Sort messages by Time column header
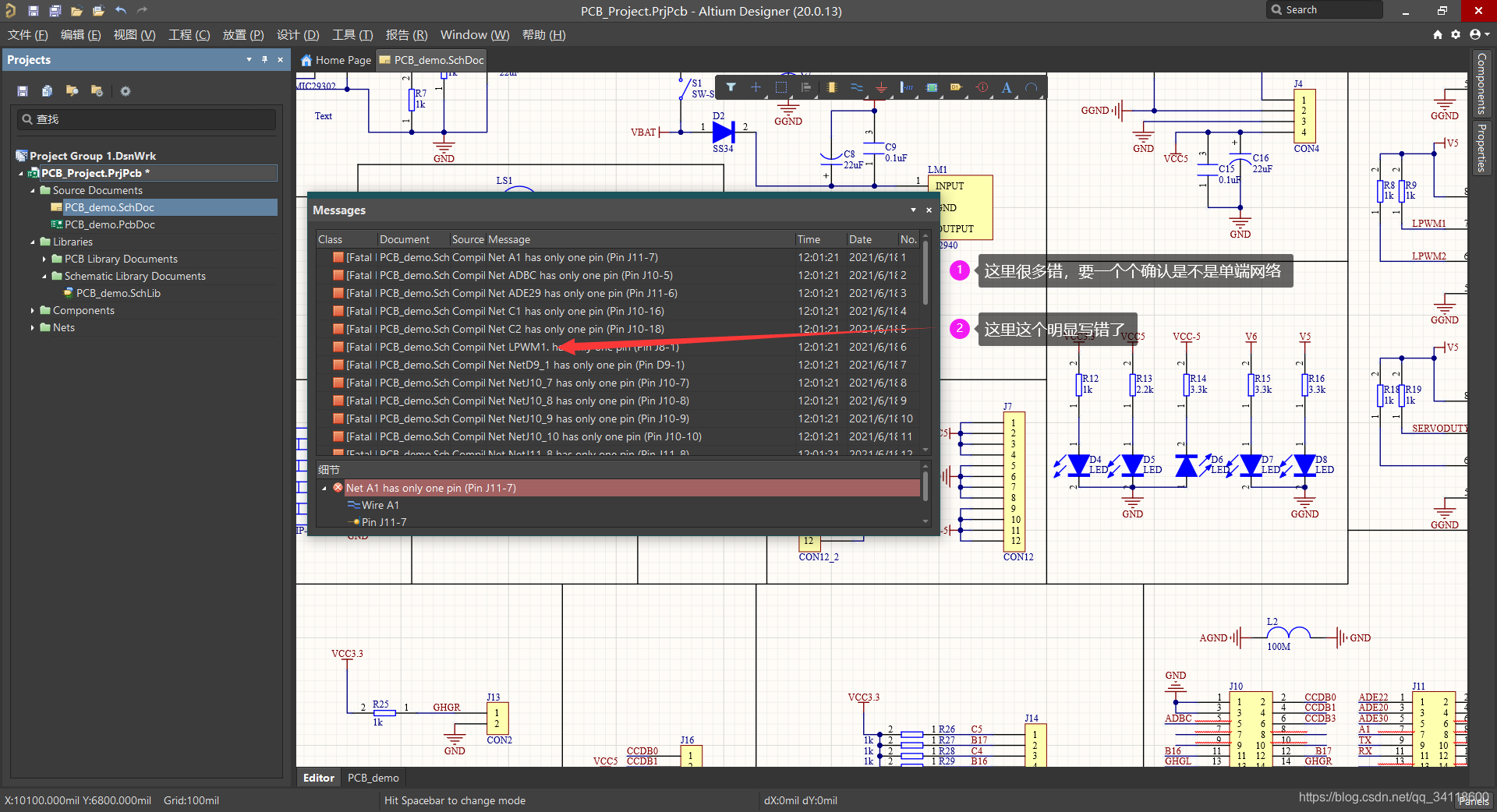1497x812 pixels. (819, 239)
